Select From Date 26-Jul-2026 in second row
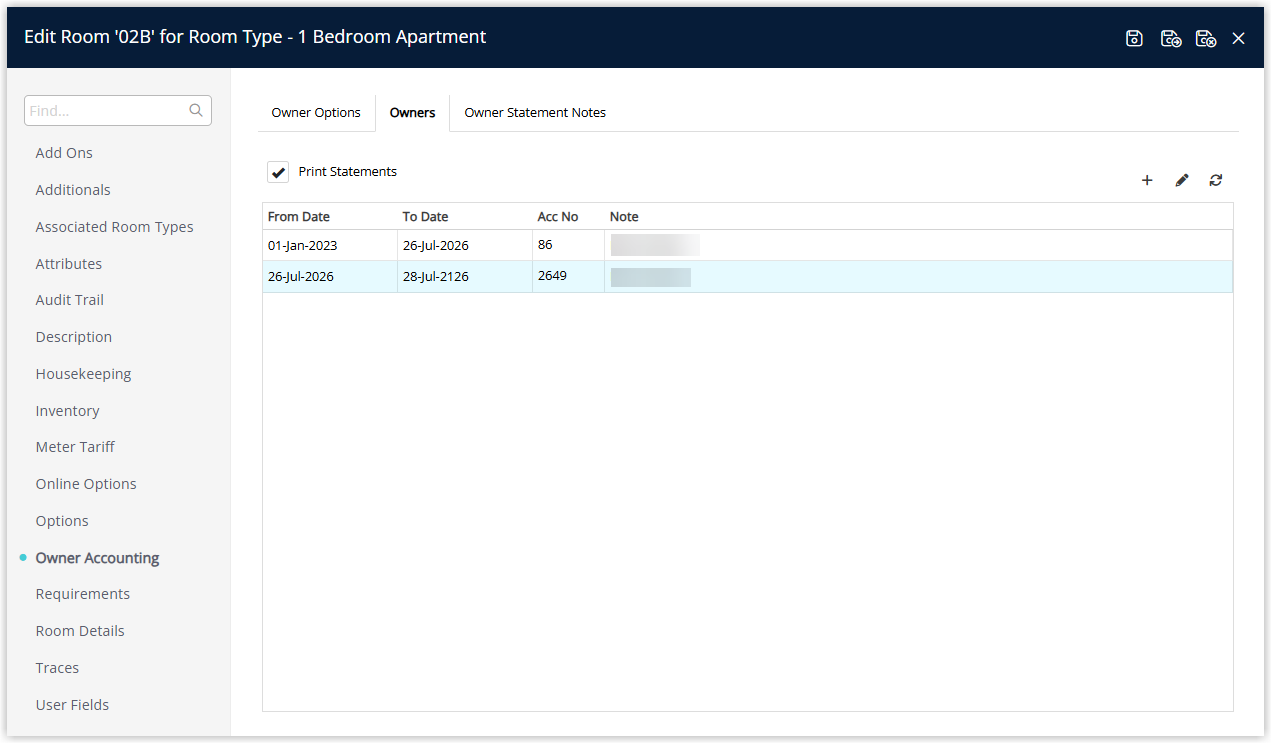 [x=330, y=276]
